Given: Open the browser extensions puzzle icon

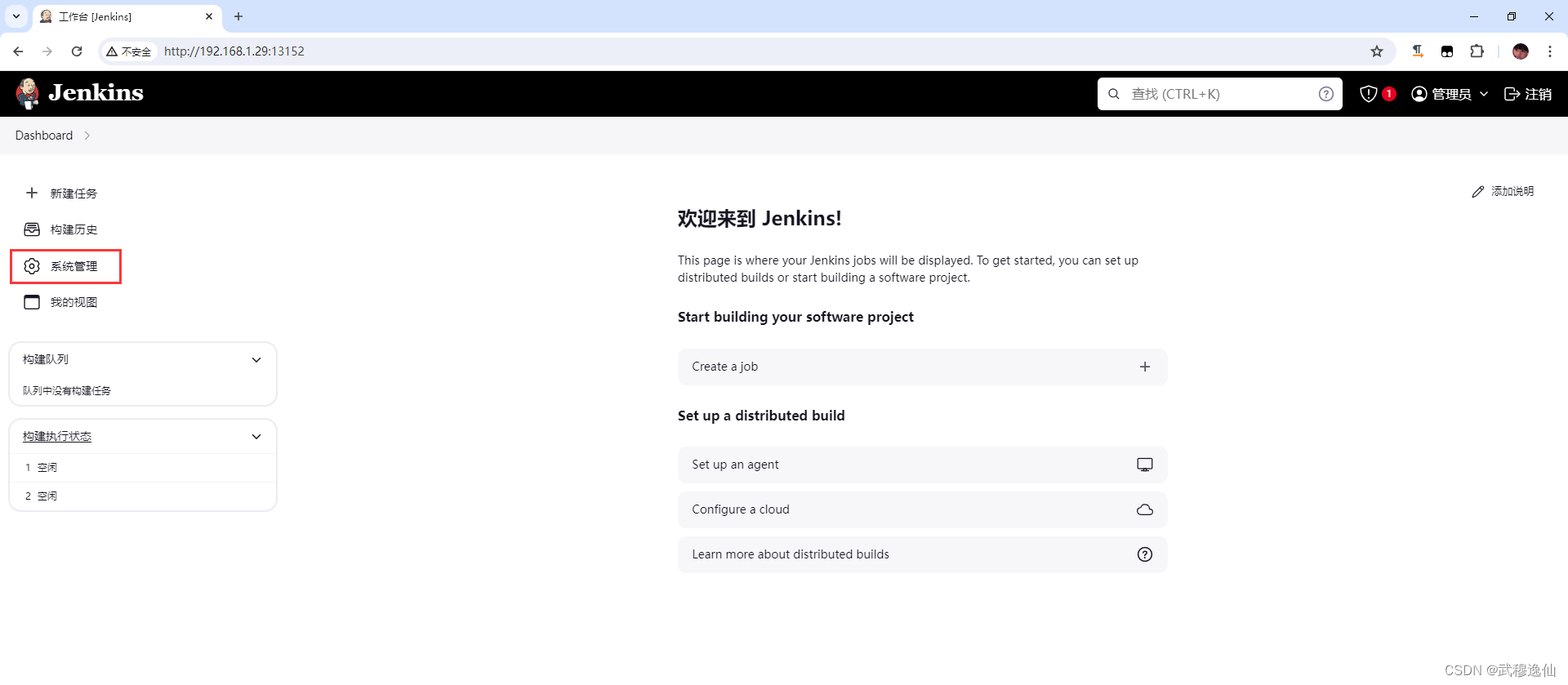Looking at the screenshot, I should pyautogui.click(x=1477, y=51).
